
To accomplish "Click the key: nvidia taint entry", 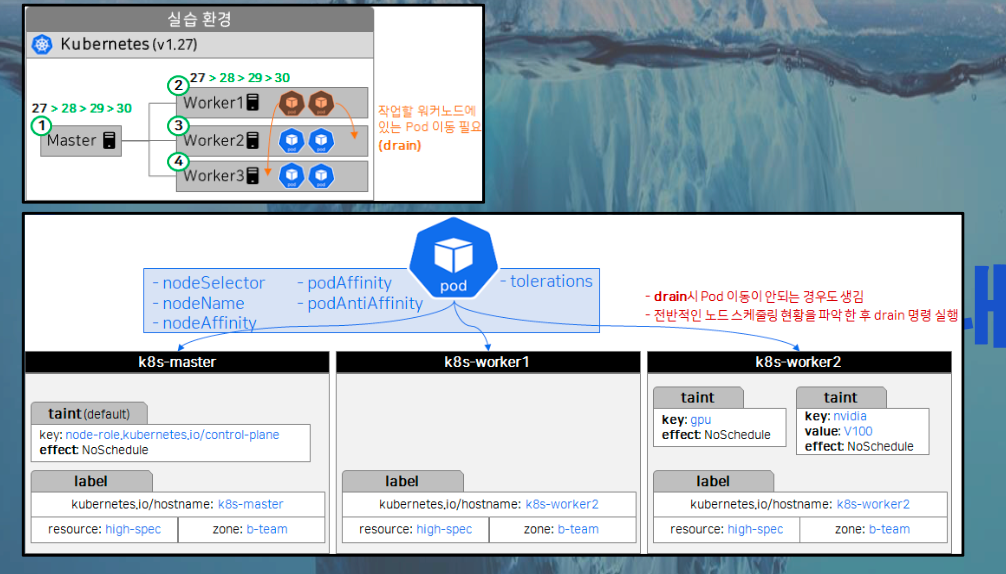I will 835,416.
